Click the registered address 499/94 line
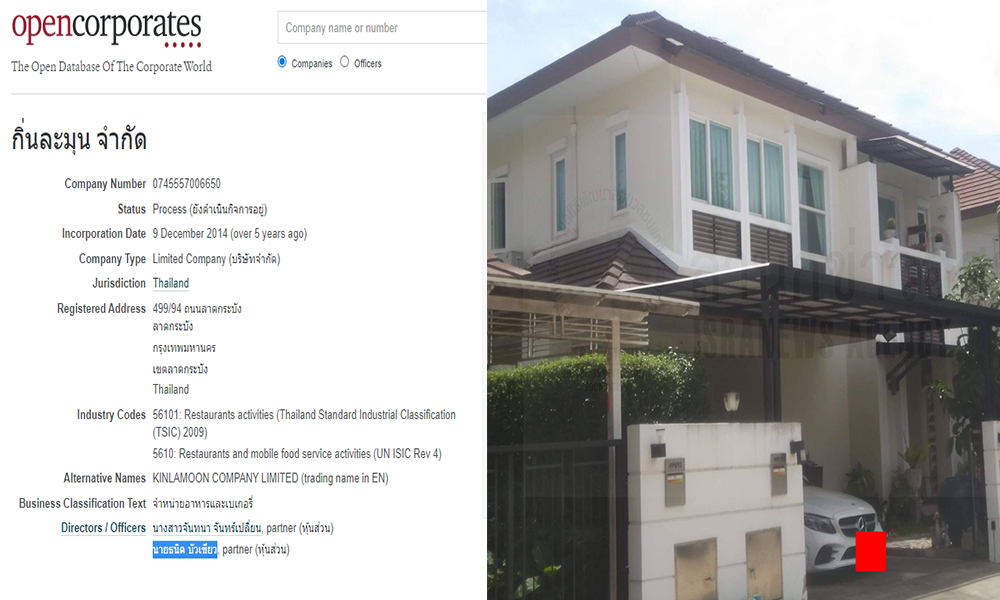The height and width of the screenshot is (600, 1000). 197,309
